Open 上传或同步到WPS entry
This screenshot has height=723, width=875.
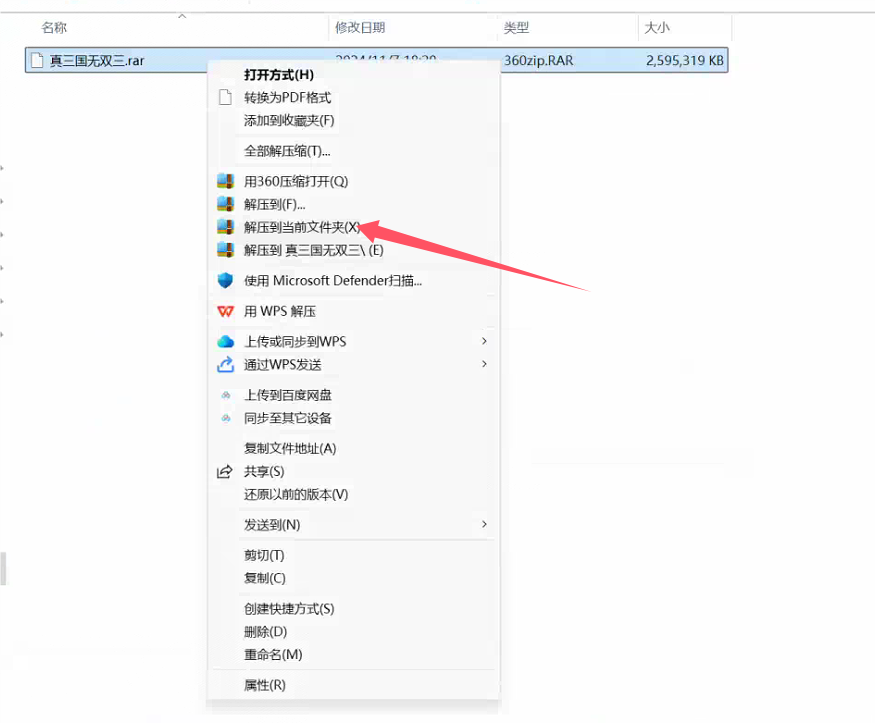coord(295,341)
